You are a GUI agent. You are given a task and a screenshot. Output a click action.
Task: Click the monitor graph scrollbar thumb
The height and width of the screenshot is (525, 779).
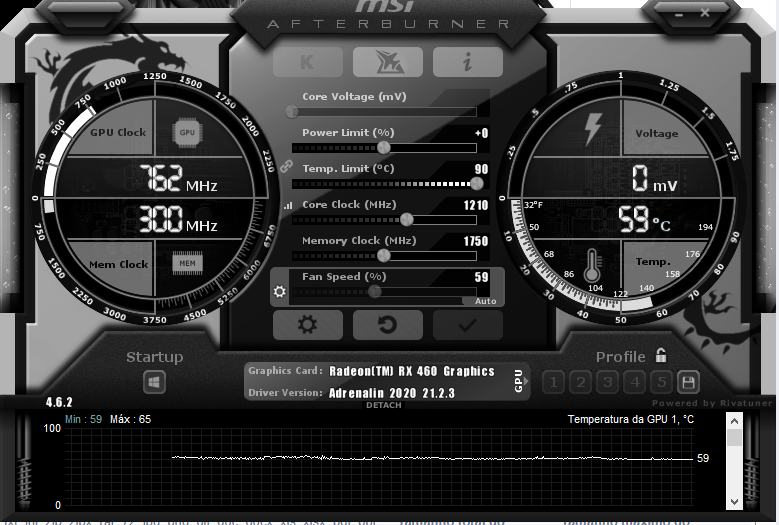(734, 438)
